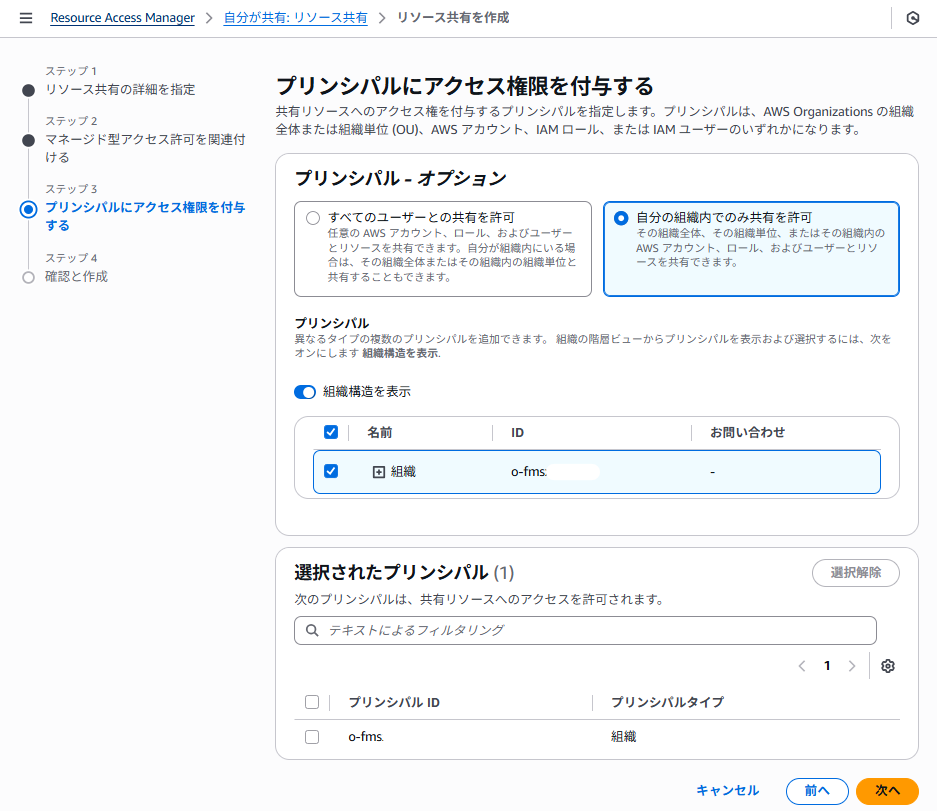Check select-all in プリンシパル ID header

(x=312, y=702)
